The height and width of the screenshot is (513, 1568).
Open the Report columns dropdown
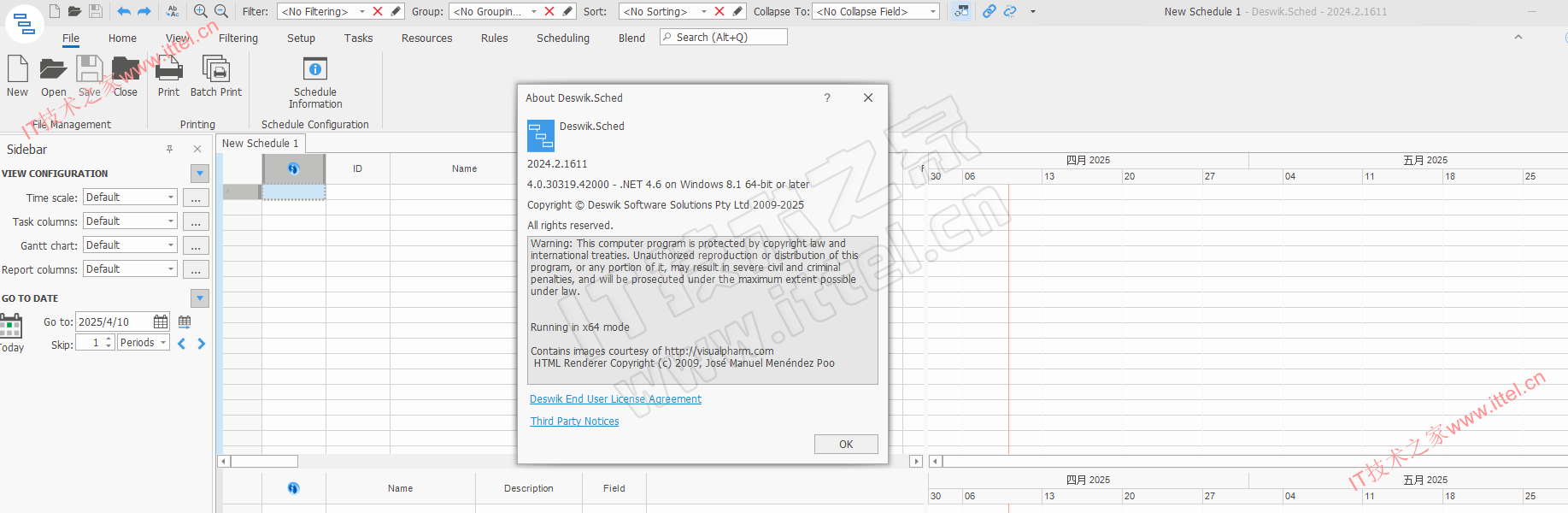[x=171, y=269]
